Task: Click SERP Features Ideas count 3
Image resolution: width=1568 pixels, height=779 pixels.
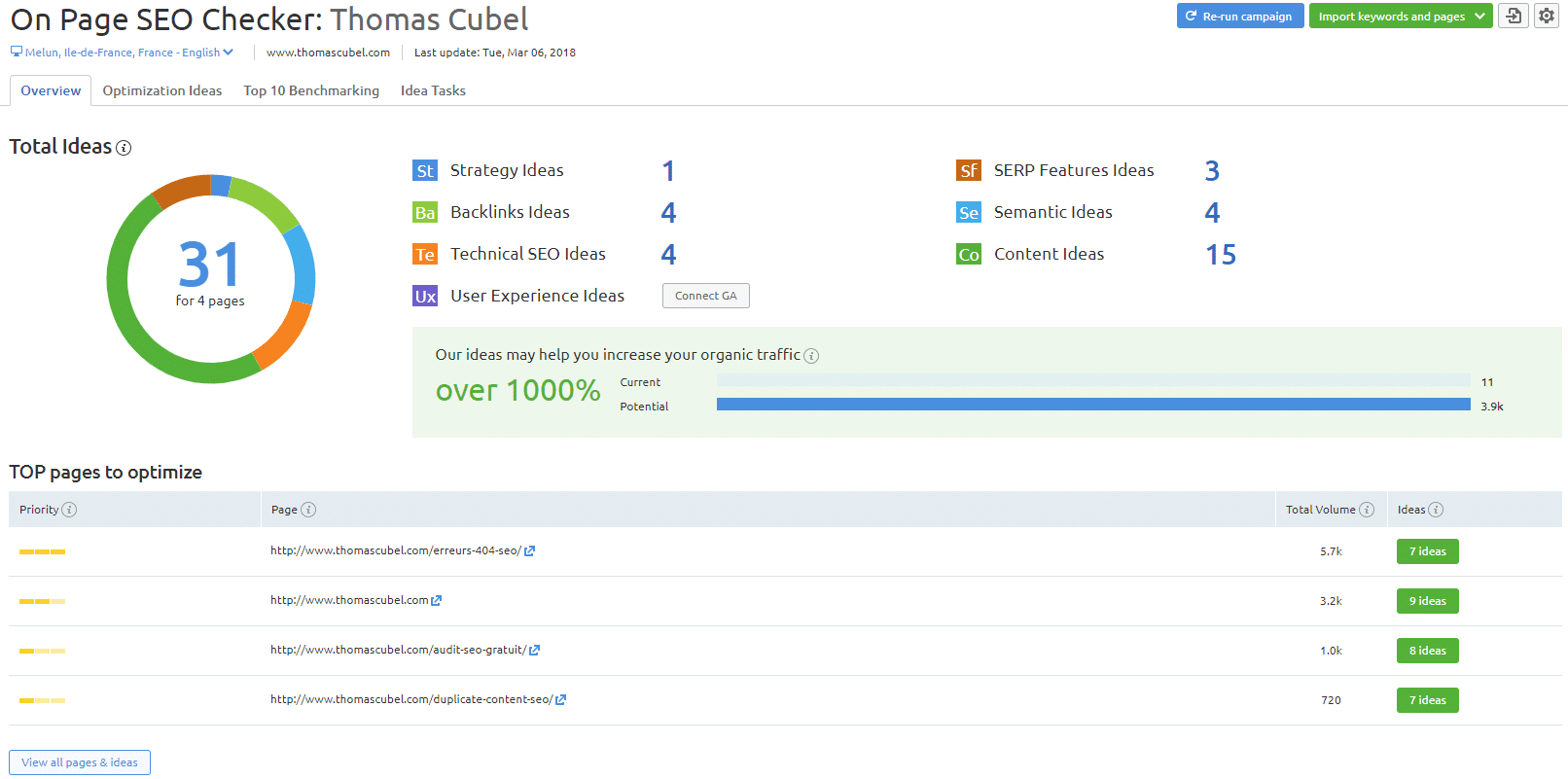Action: point(1212,171)
